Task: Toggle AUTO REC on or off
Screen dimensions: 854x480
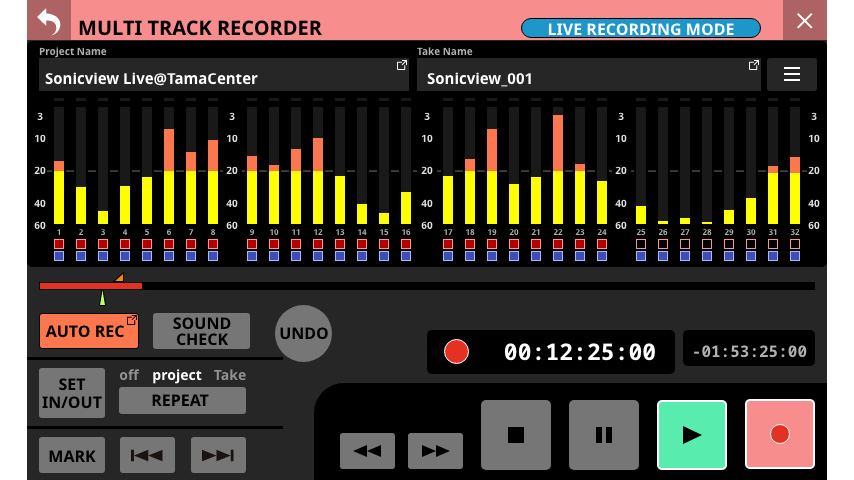Action: (x=88, y=331)
